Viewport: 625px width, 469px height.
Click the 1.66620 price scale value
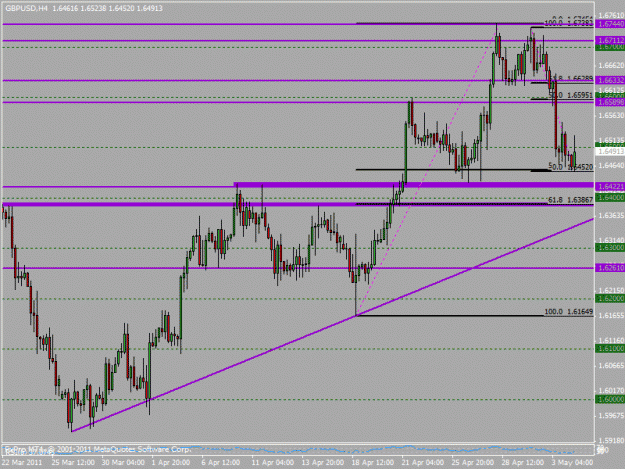(x=611, y=65)
